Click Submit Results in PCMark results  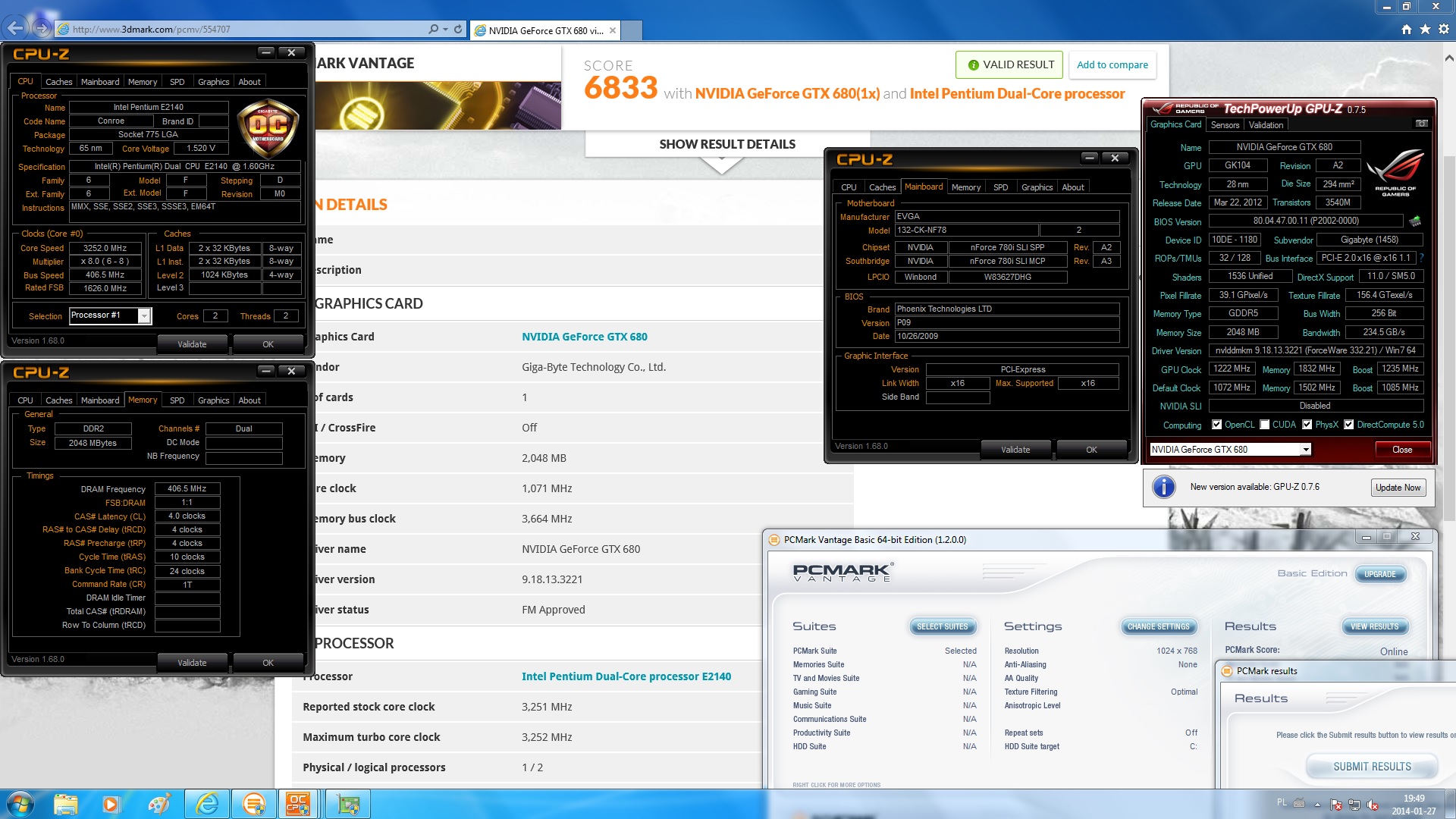[1372, 767]
